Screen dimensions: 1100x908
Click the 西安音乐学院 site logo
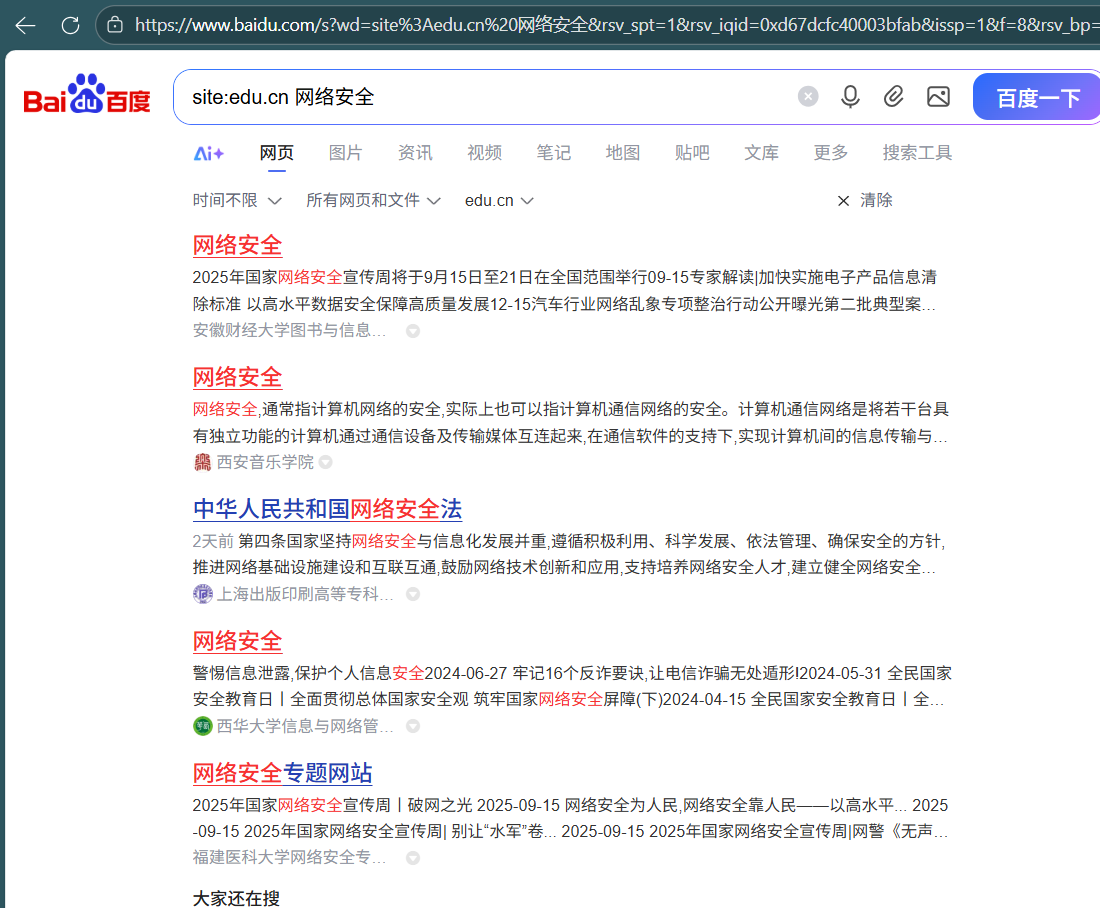click(x=203, y=462)
